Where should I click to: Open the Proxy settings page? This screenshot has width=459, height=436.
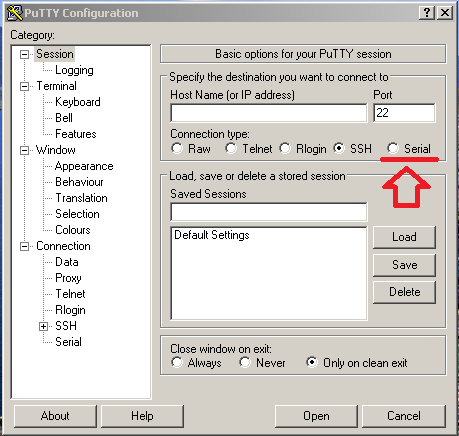(68, 278)
